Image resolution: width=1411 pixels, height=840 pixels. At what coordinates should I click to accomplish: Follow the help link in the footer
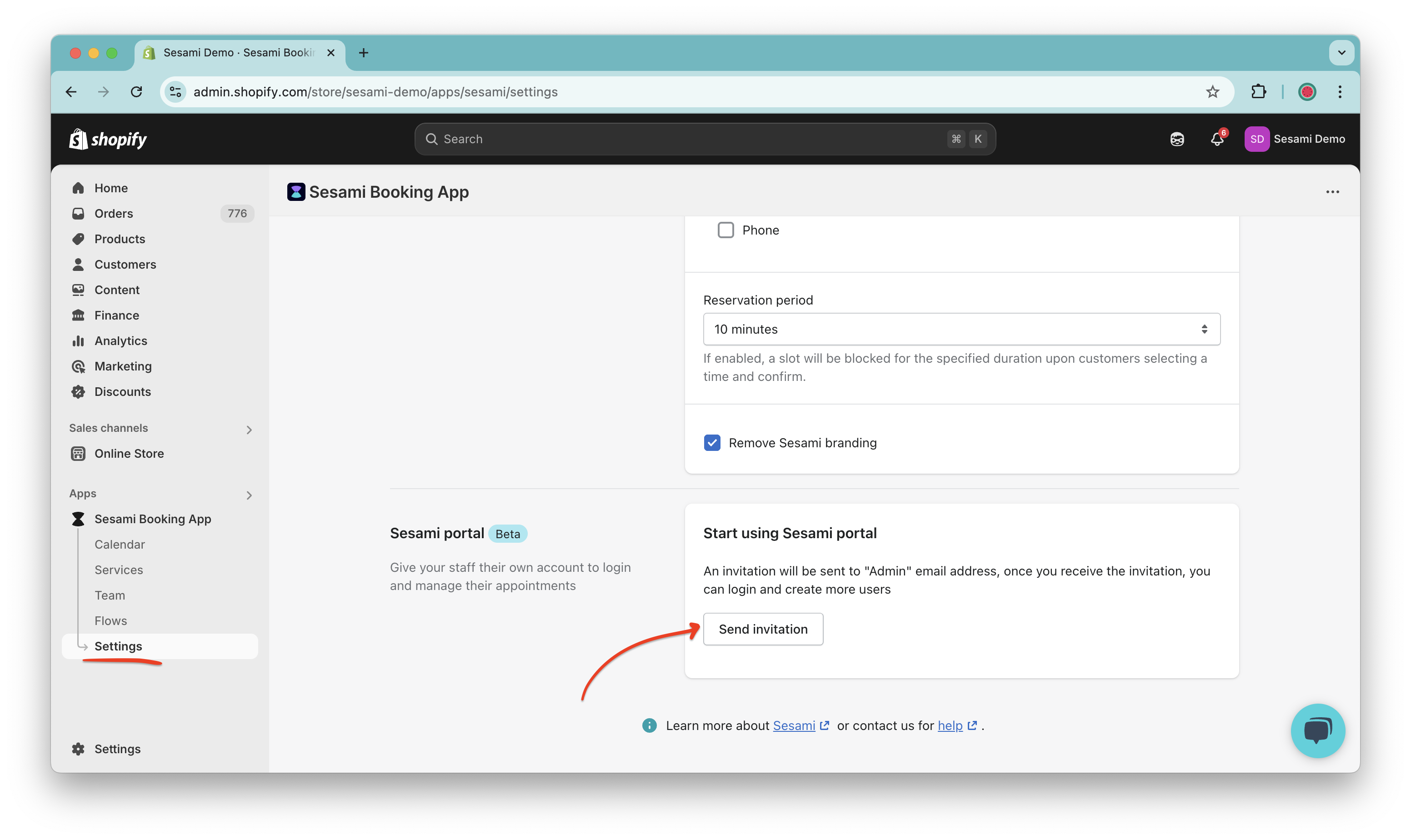pos(950,725)
